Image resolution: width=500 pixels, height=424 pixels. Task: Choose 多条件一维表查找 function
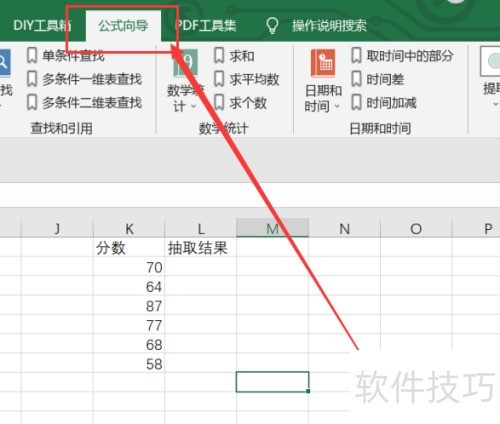pyautogui.click(x=92, y=79)
